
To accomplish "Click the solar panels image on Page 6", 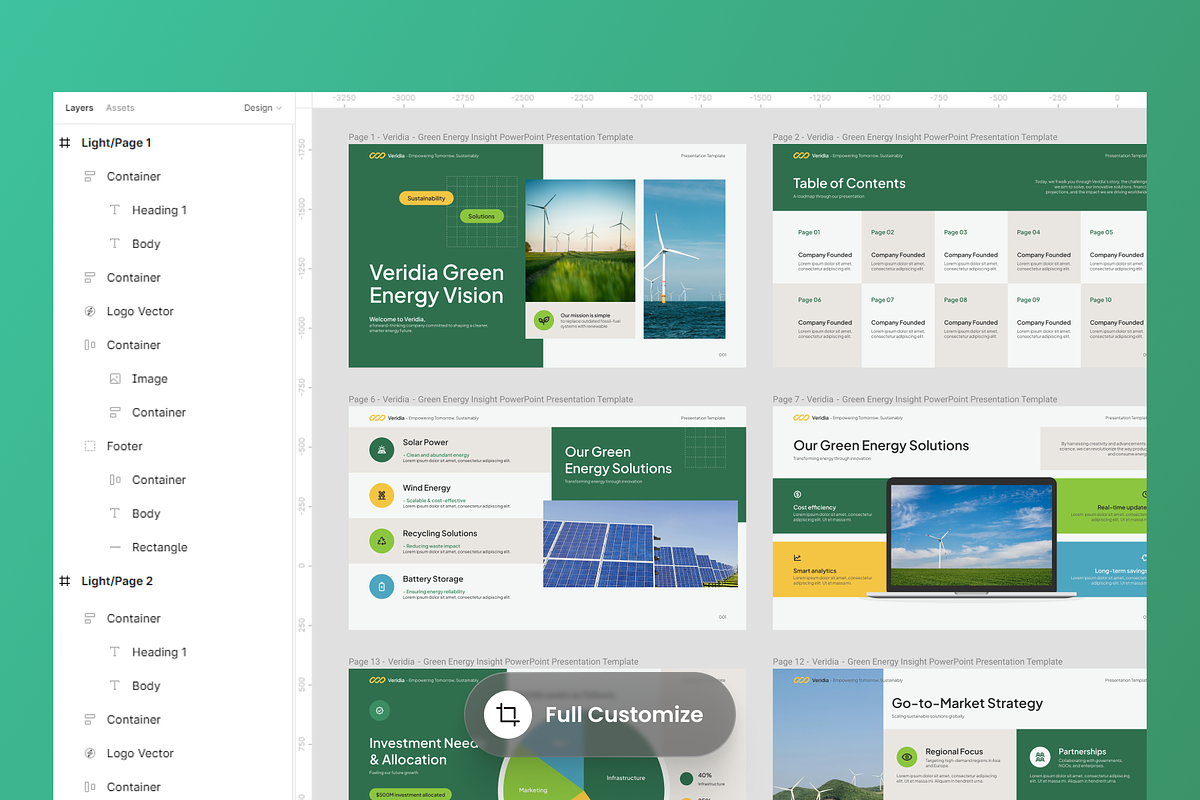I will tap(640, 544).
